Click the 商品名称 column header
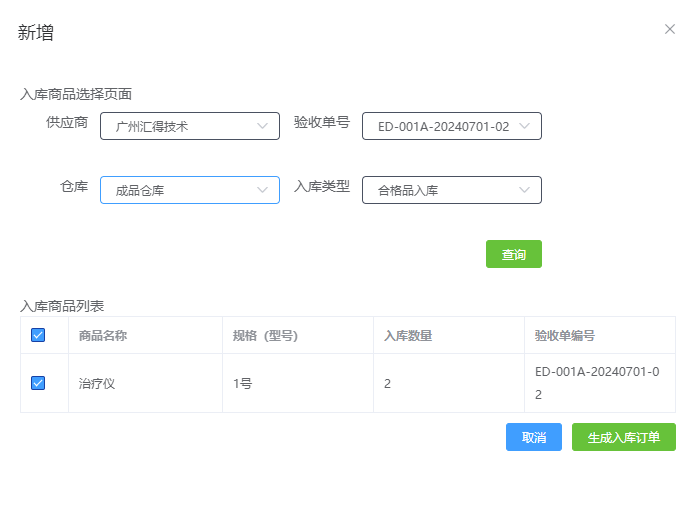 [x=103, y=335]
